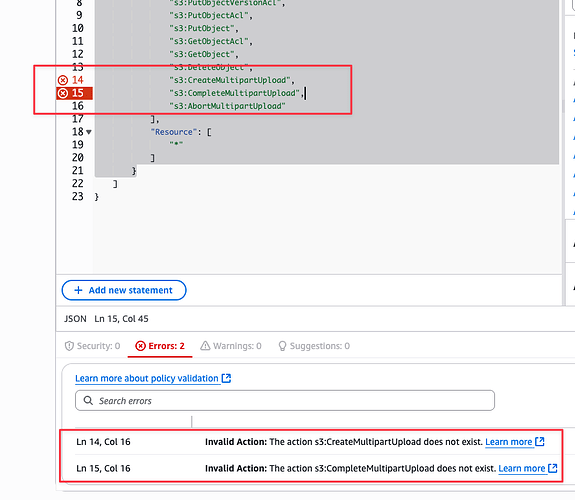Click the lightbulb icon beside Suggestions
575x500 pixels.
click(x=282, y=346)
